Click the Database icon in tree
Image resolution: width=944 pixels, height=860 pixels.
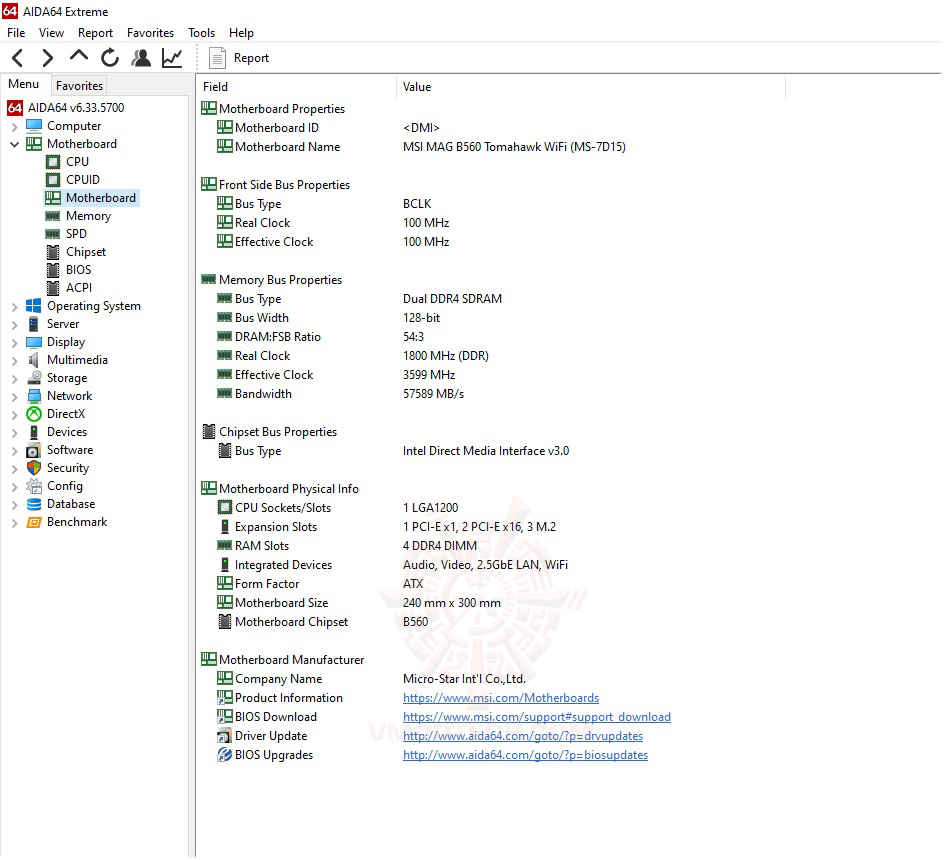[x=34, y=505]
